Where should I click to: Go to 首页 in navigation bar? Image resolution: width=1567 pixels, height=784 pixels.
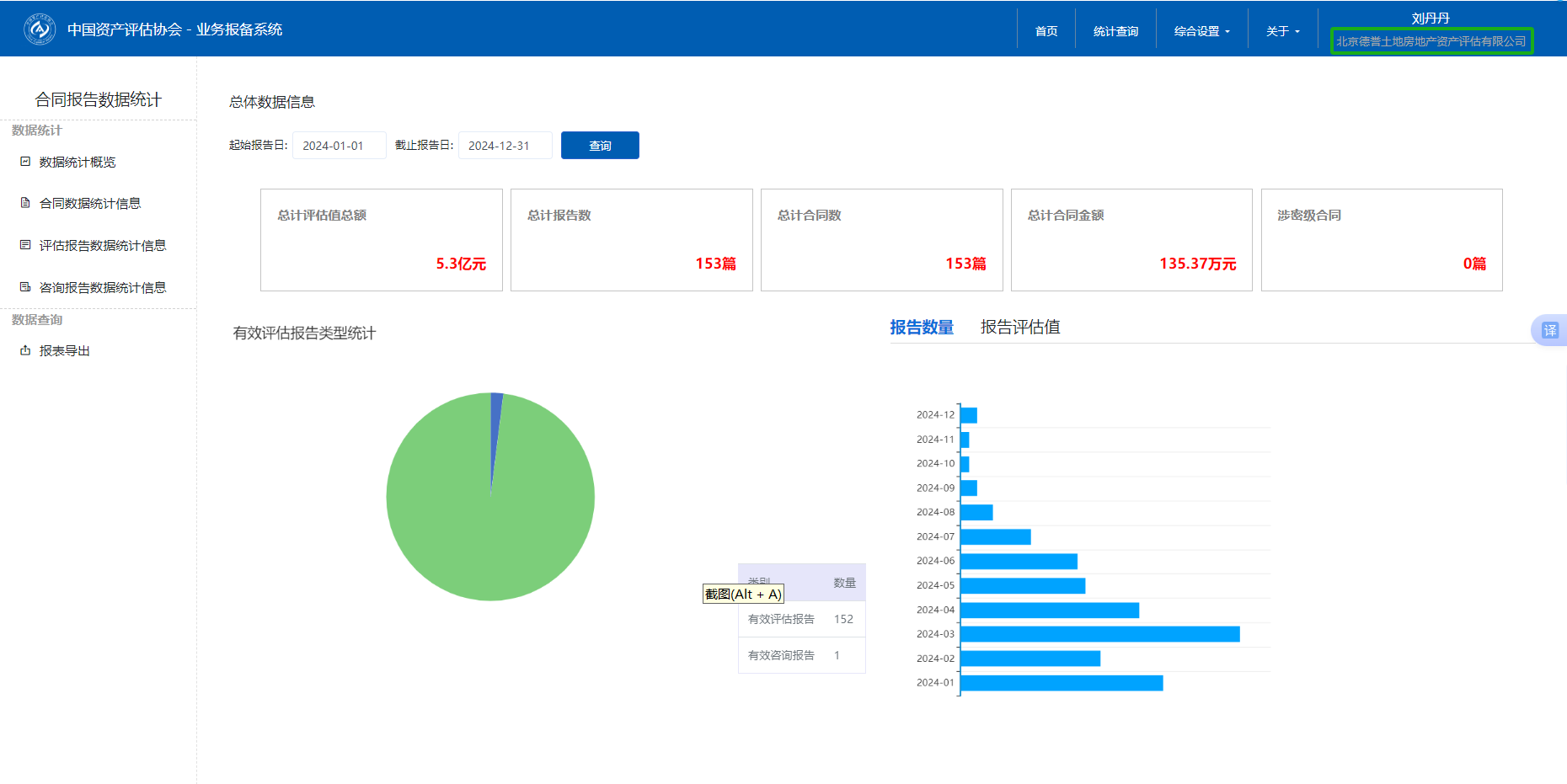(x=1046, y=31)
